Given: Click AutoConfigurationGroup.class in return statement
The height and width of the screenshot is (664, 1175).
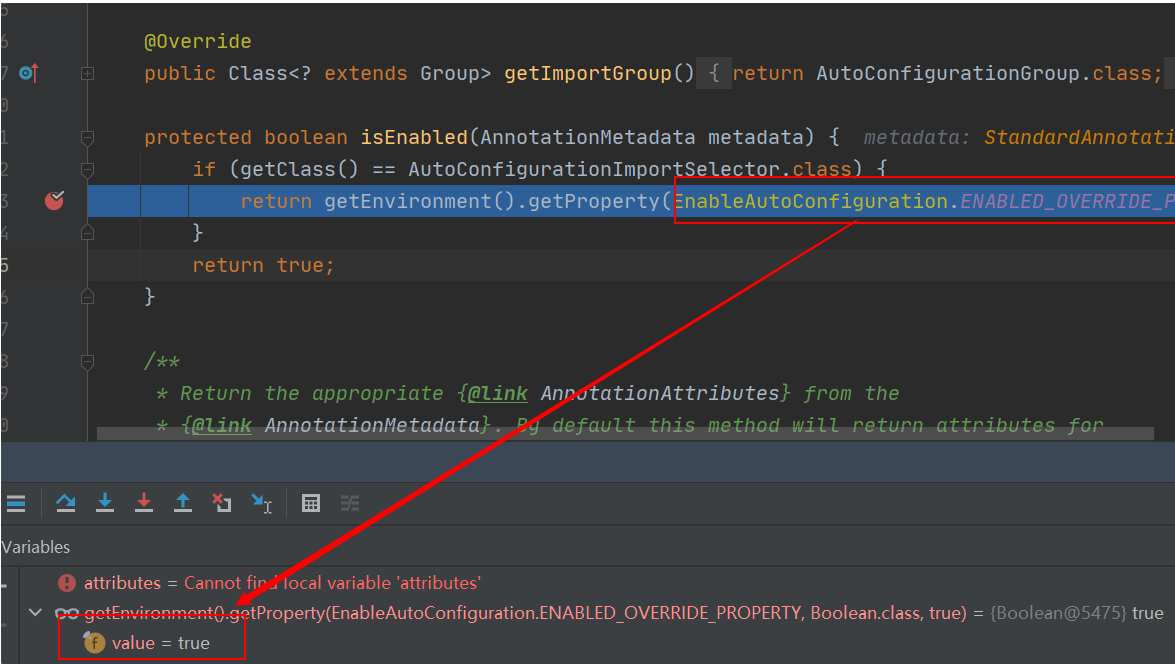Looking at the screenshot, I should 983,73.
